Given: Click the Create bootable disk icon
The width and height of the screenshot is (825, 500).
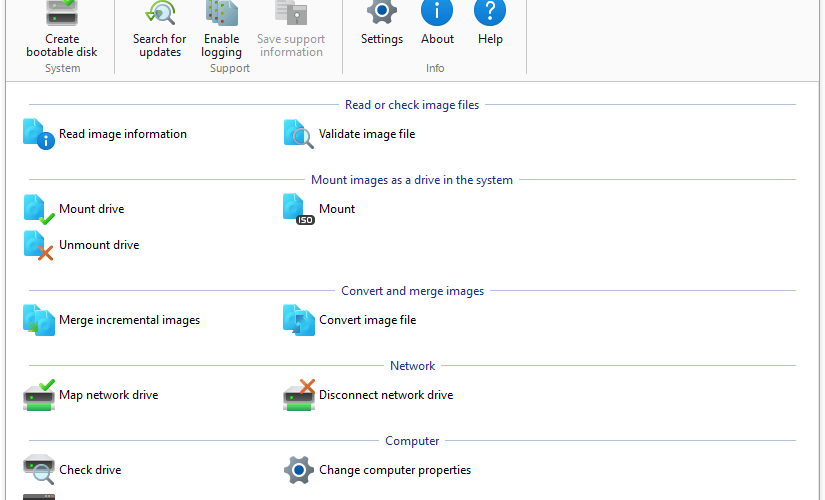Looking at the screenshot, I should point(62,13).
